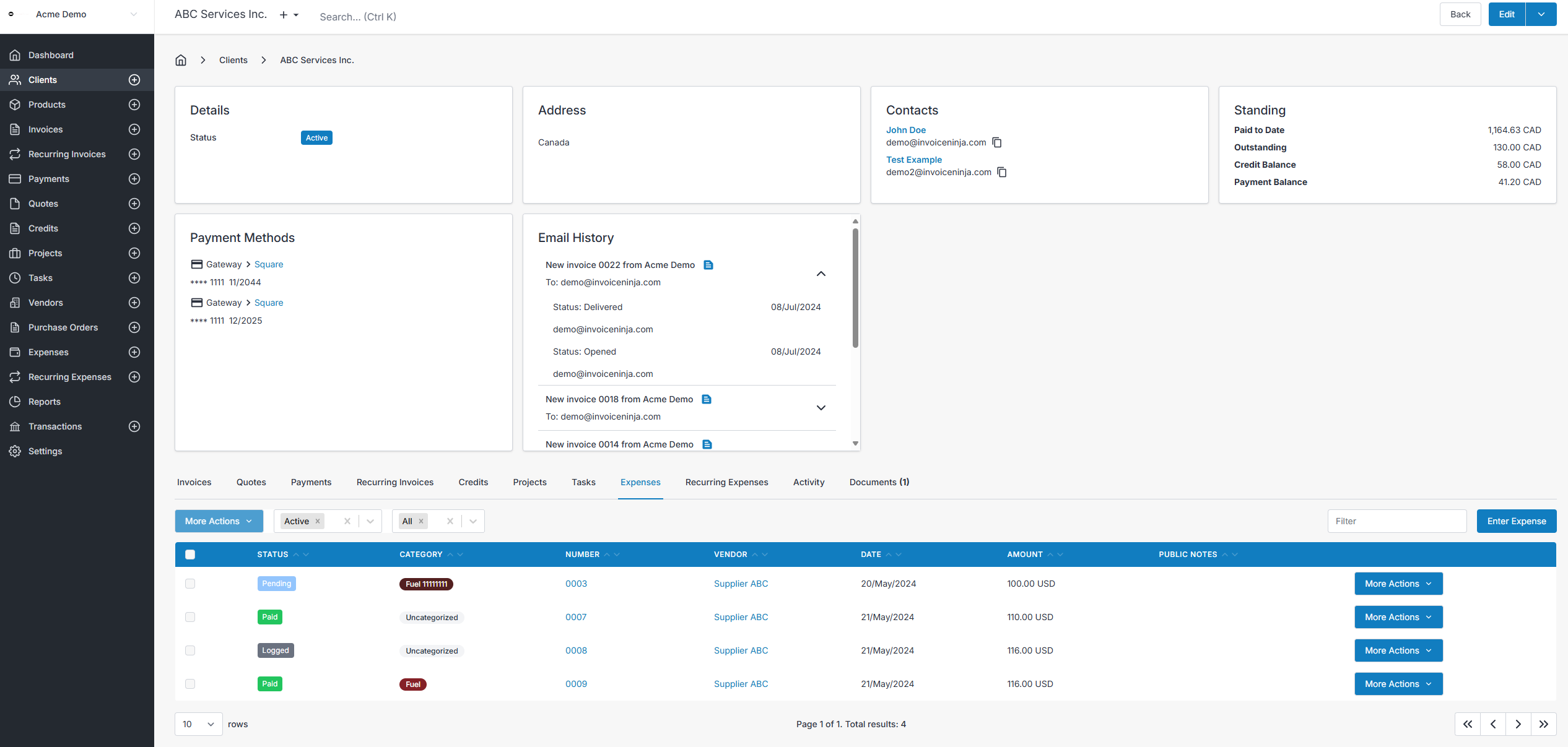Check the box for expense 0009
Viewport: 1568px width, 747px height.
(x=190, y=684)
